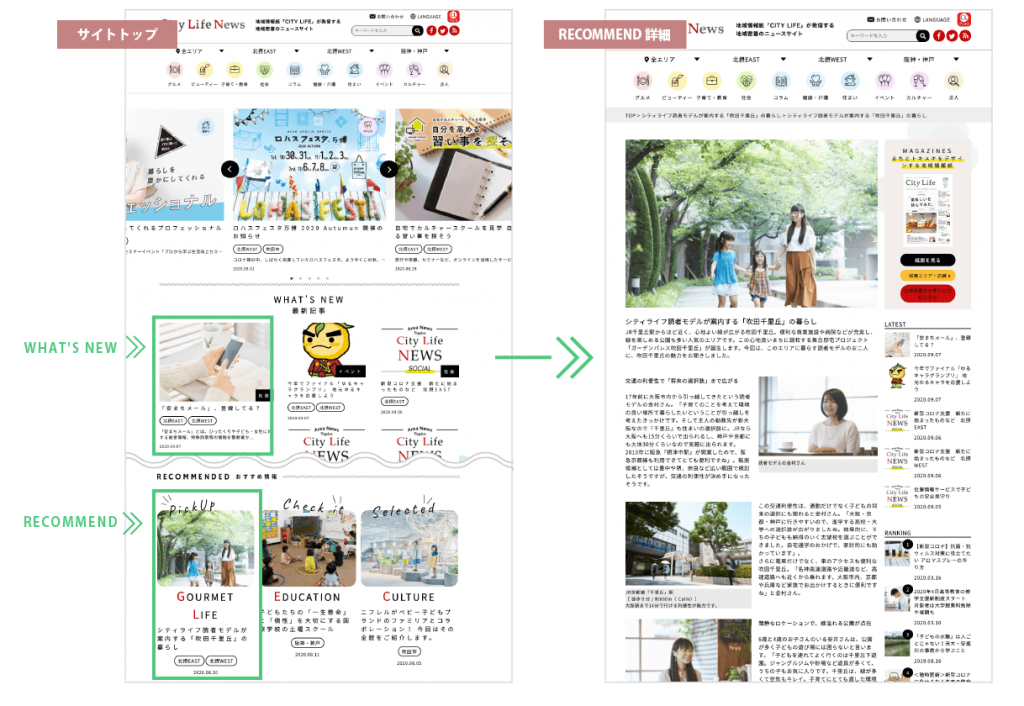Click the red City Life app icon on the detail page
Viewport: 1024px width, 706px height.
(964, 19)
